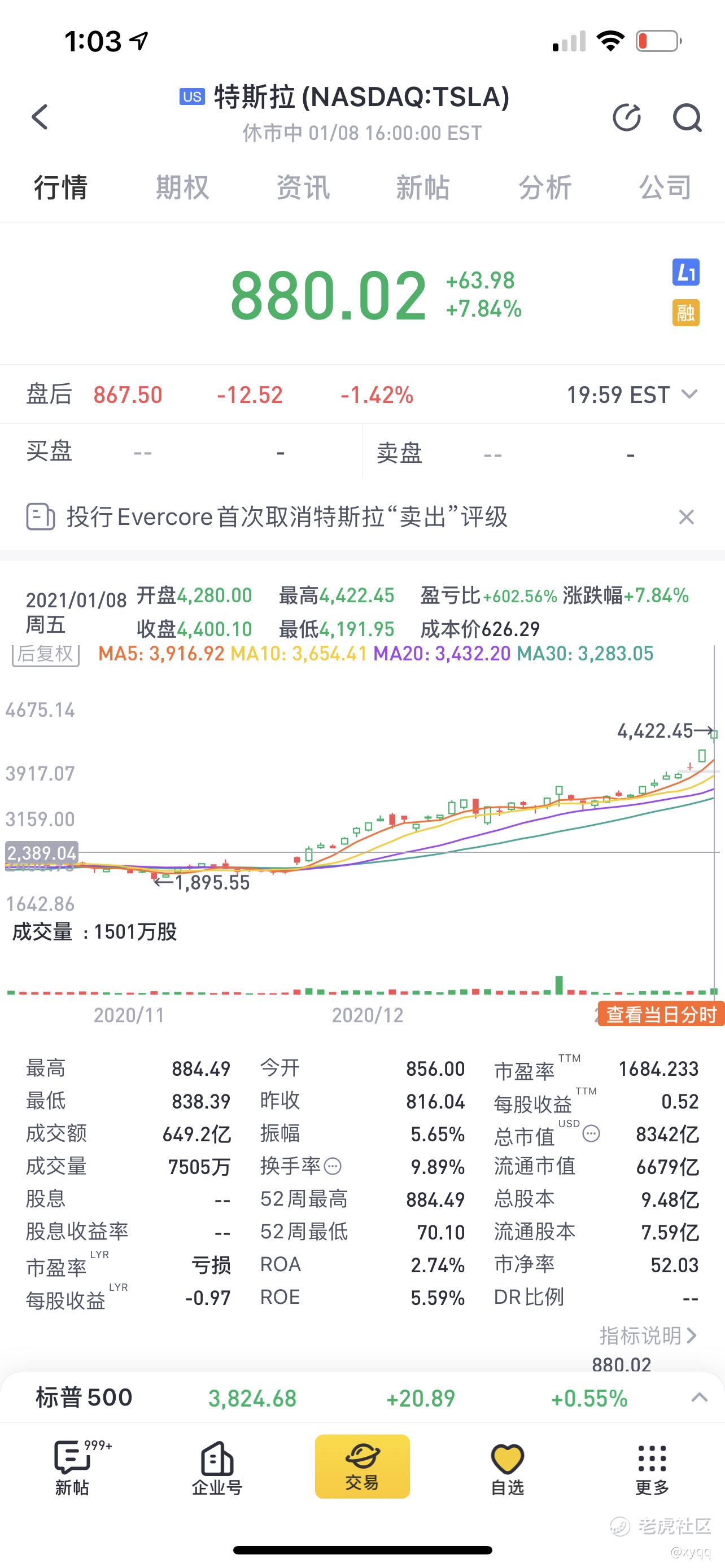Tap the large volume bar in late December

point(559,985)
